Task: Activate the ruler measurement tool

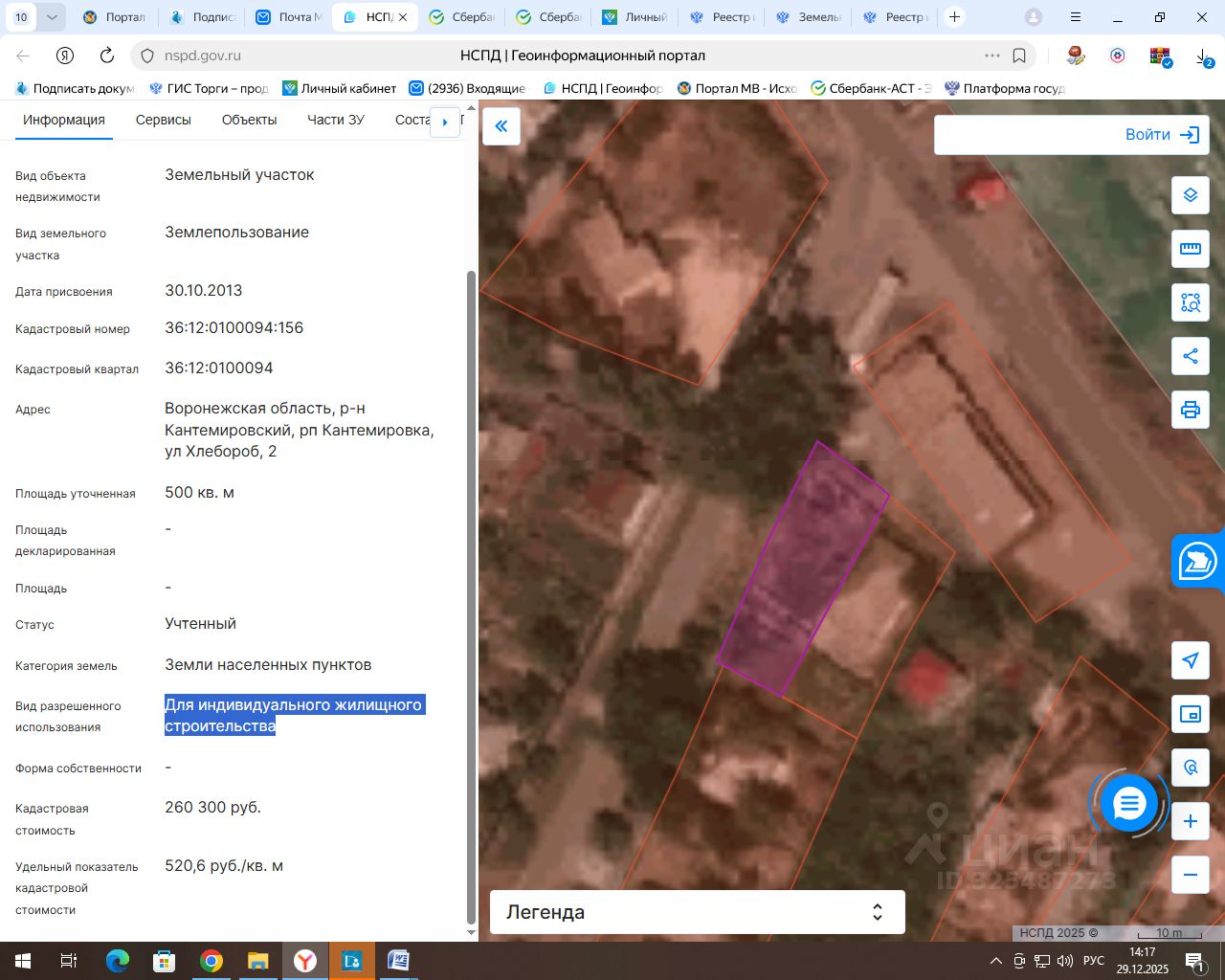Action: [1191, 249]
